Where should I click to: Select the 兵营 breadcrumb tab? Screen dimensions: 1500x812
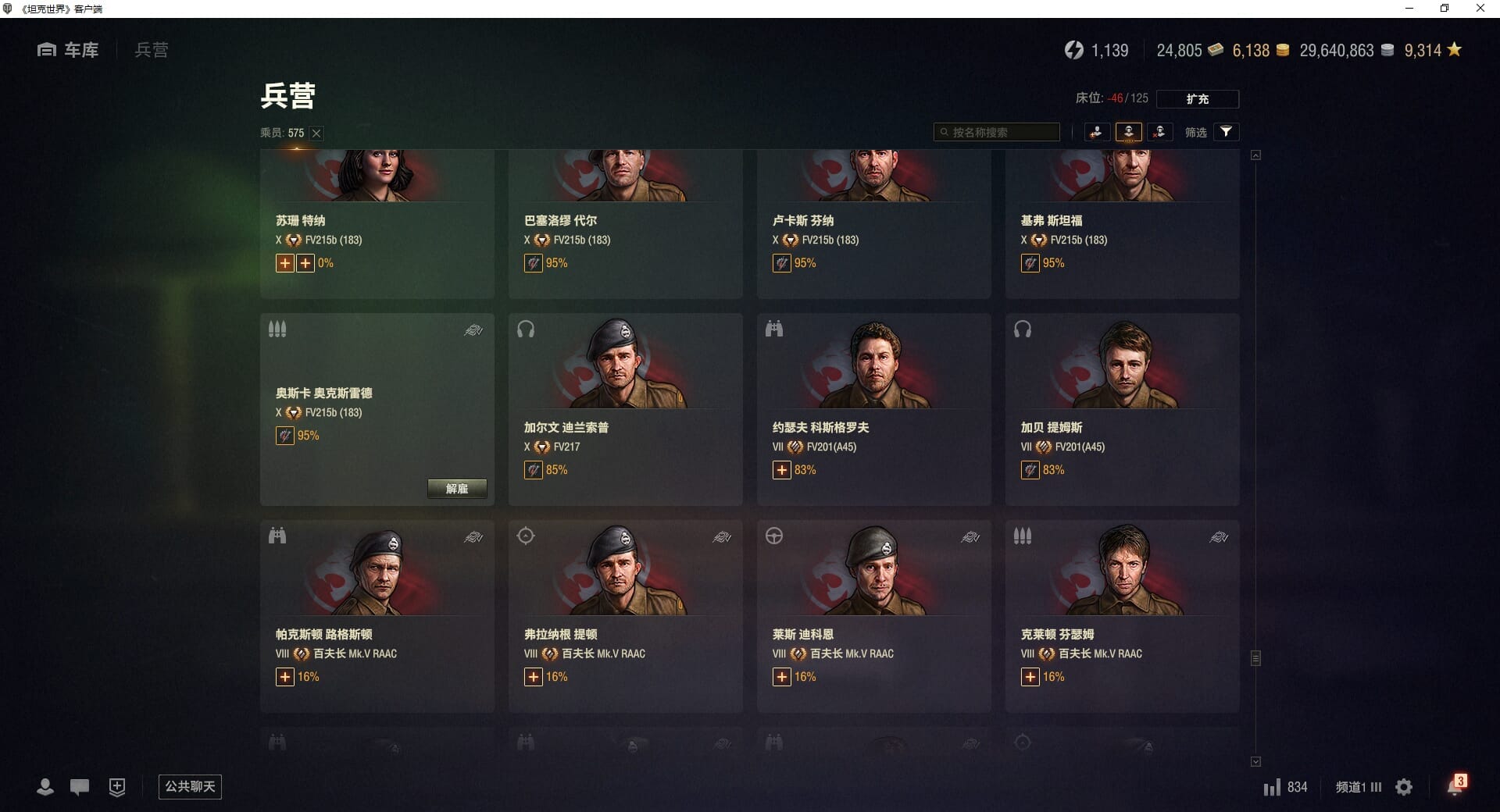pyautogui.click(x=152, y=50)
